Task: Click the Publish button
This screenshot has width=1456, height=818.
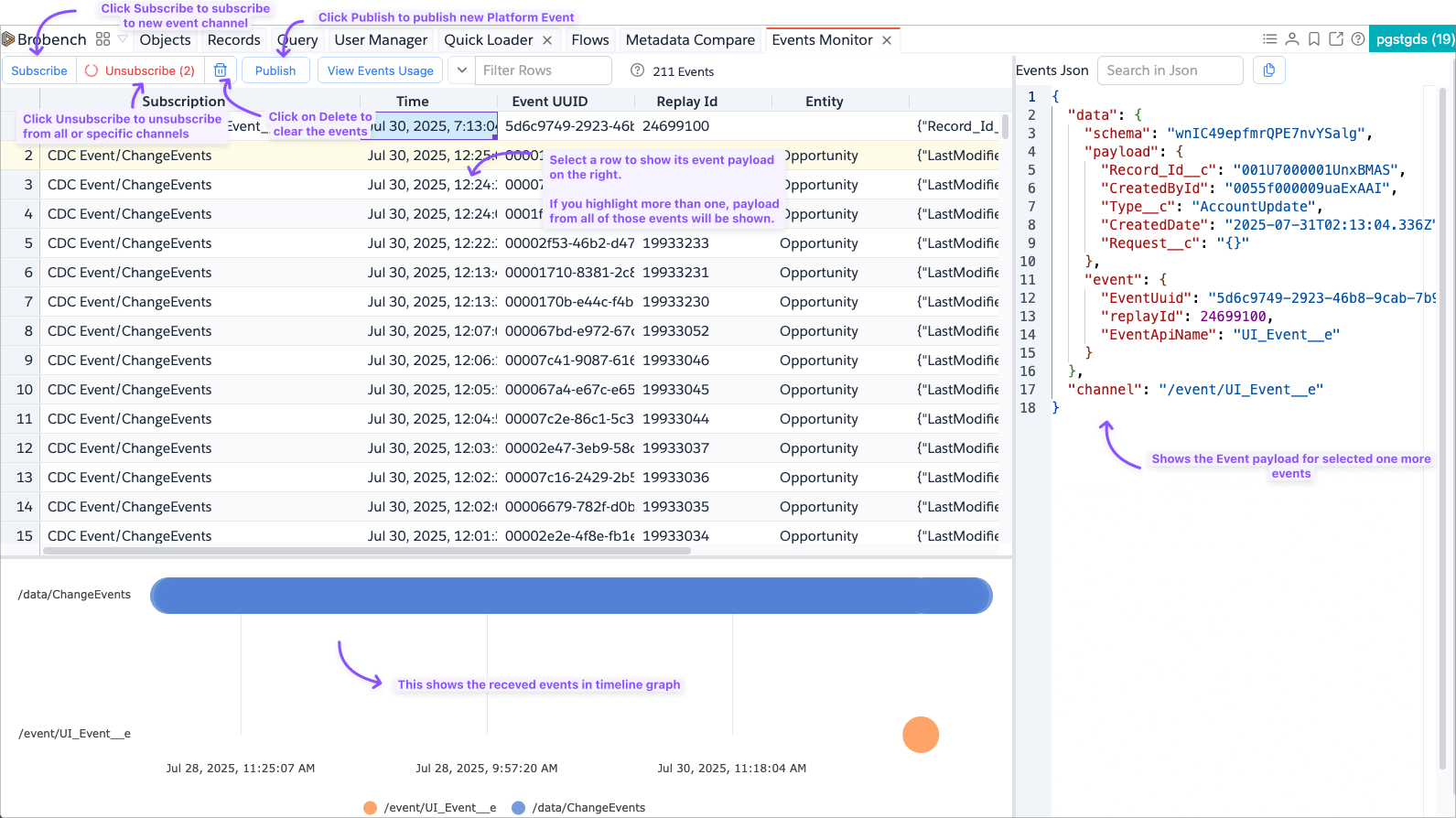Action: 275,70
